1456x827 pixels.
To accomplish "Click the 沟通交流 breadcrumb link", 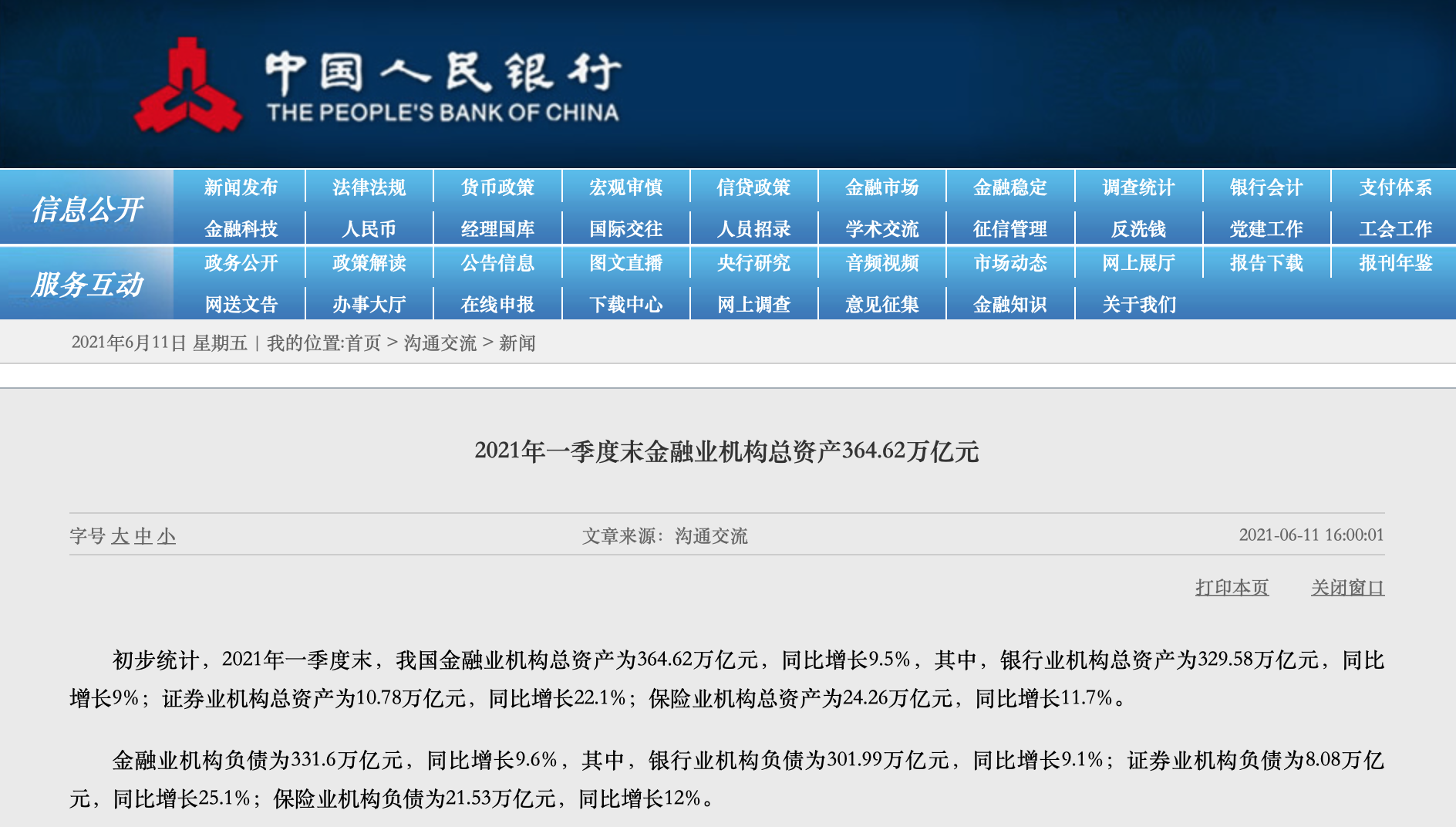I will [440, 343].
